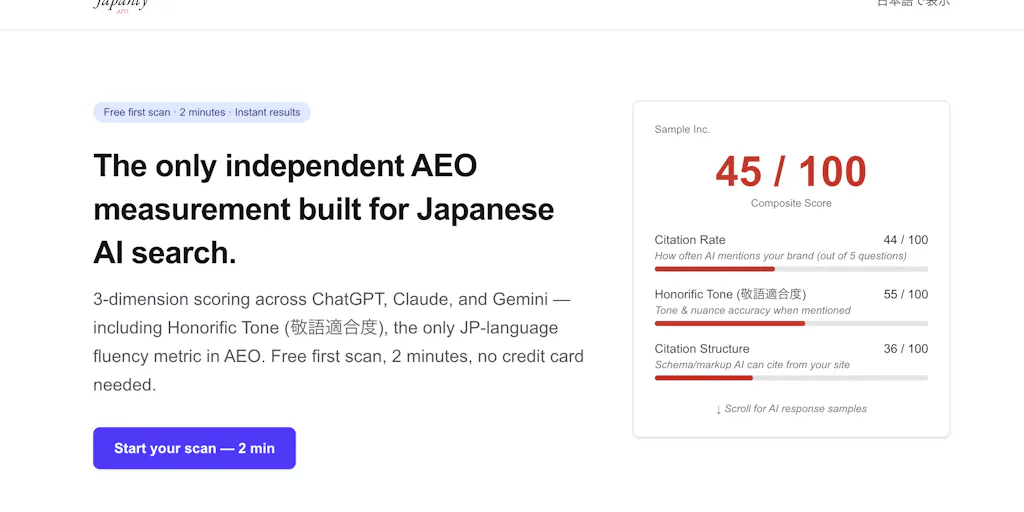Click the Citation Rate label
1024x512 pixels.
pyautogui.click(x=690, y=240)
